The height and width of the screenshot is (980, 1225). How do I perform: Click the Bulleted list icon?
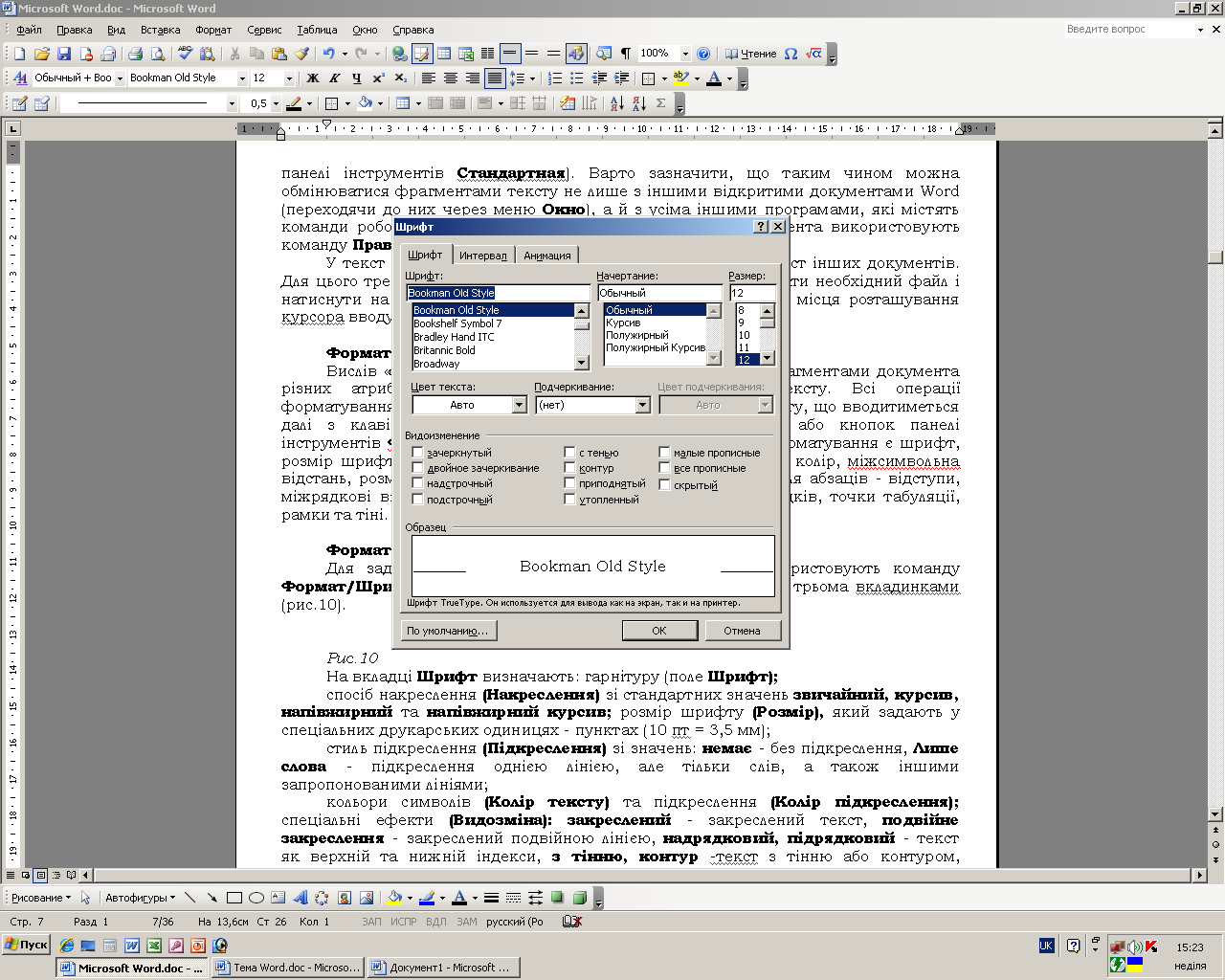(x=576, y=78)
